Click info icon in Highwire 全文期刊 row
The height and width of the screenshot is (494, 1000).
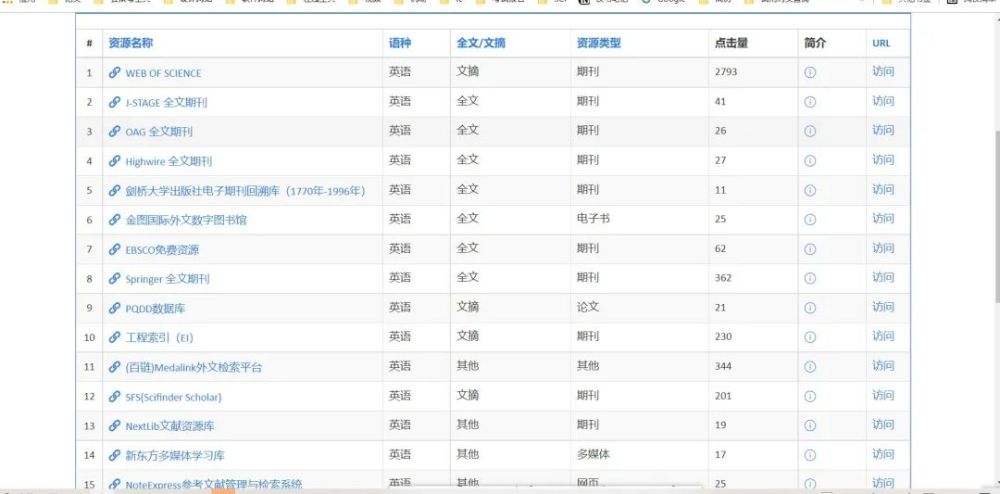810,161
